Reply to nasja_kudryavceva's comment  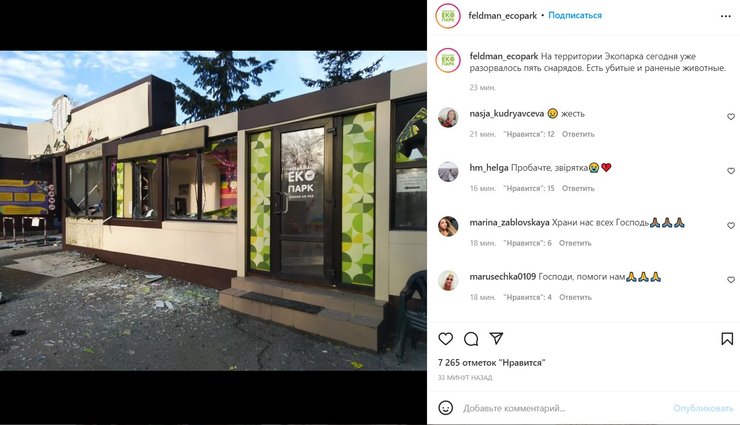pos(578,134)
